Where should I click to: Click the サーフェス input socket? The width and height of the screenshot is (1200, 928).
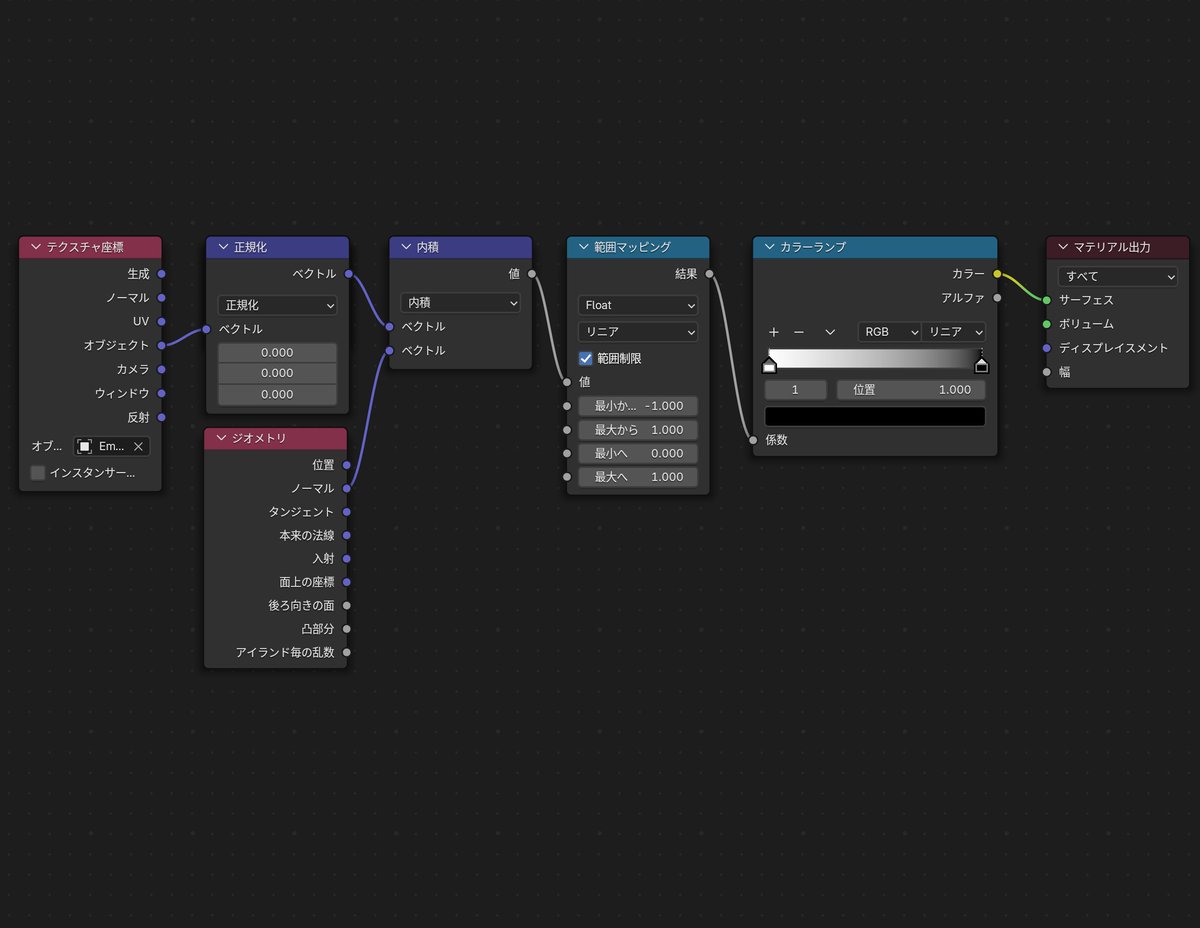coord(1047,300)
